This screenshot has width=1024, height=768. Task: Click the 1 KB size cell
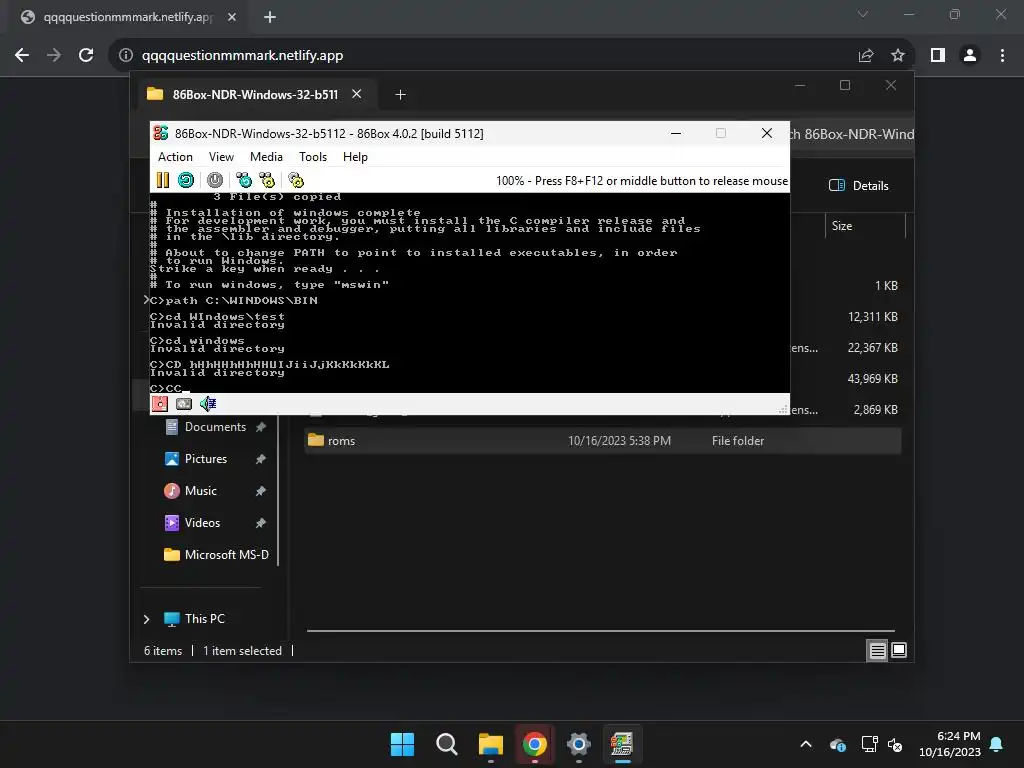(x=886, y=285)
